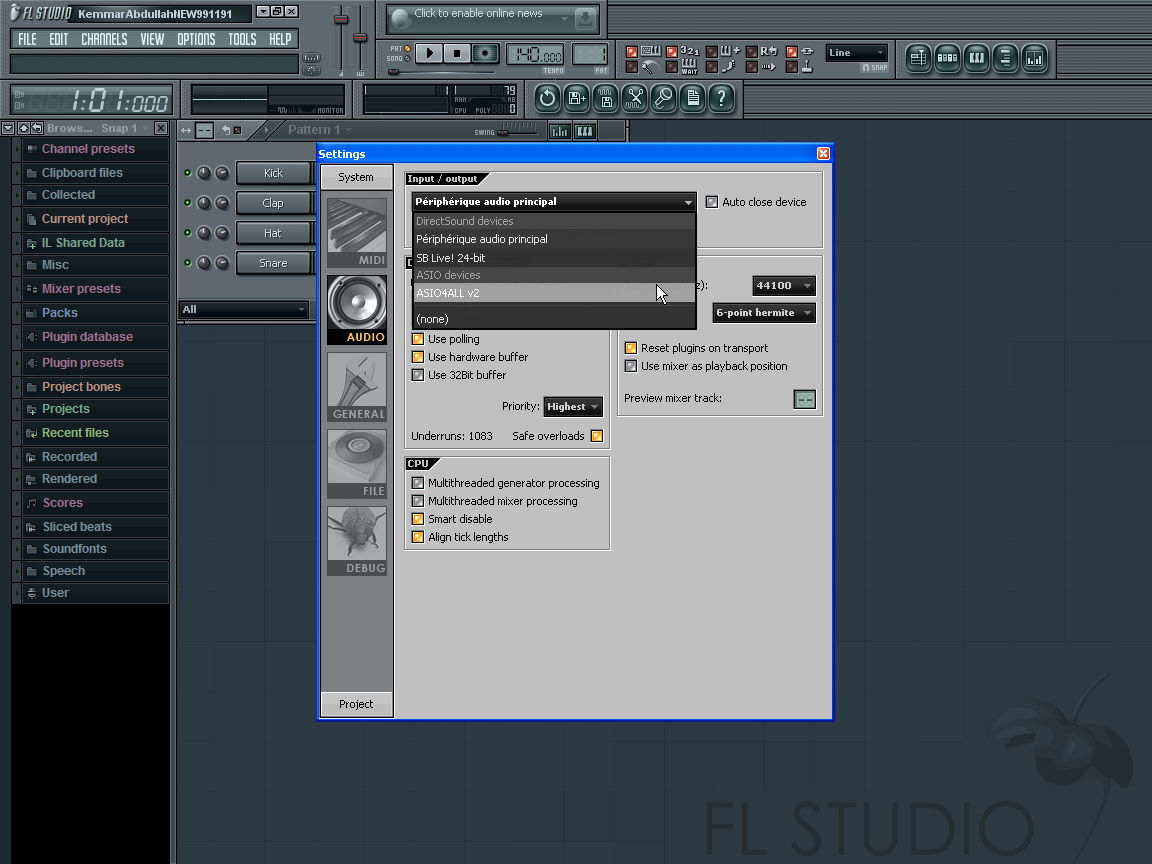Open the All channel filter dropdown
The image size is (1152, 864).
243,309
